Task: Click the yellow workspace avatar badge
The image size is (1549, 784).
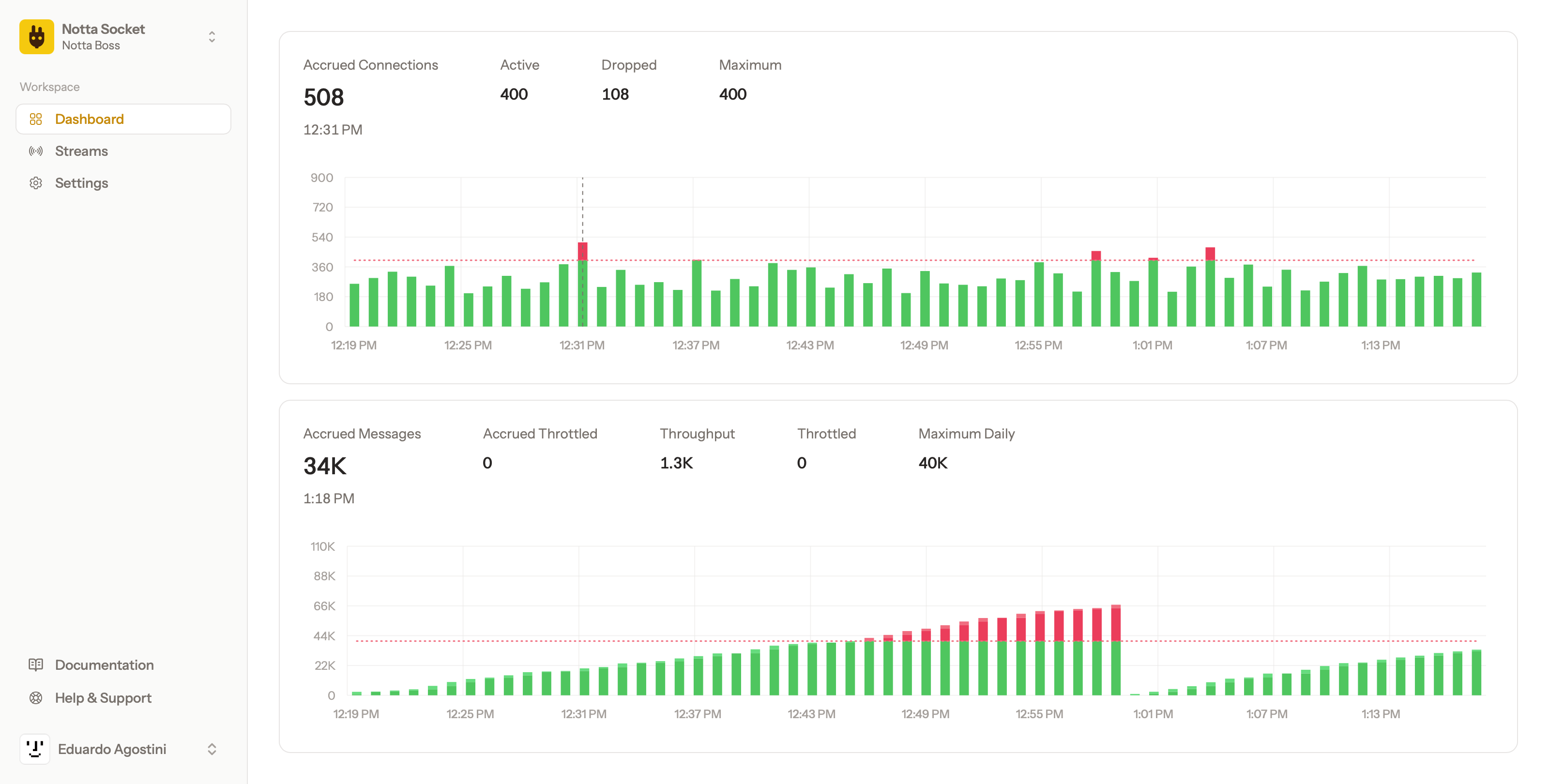Action: click(36, 36)
